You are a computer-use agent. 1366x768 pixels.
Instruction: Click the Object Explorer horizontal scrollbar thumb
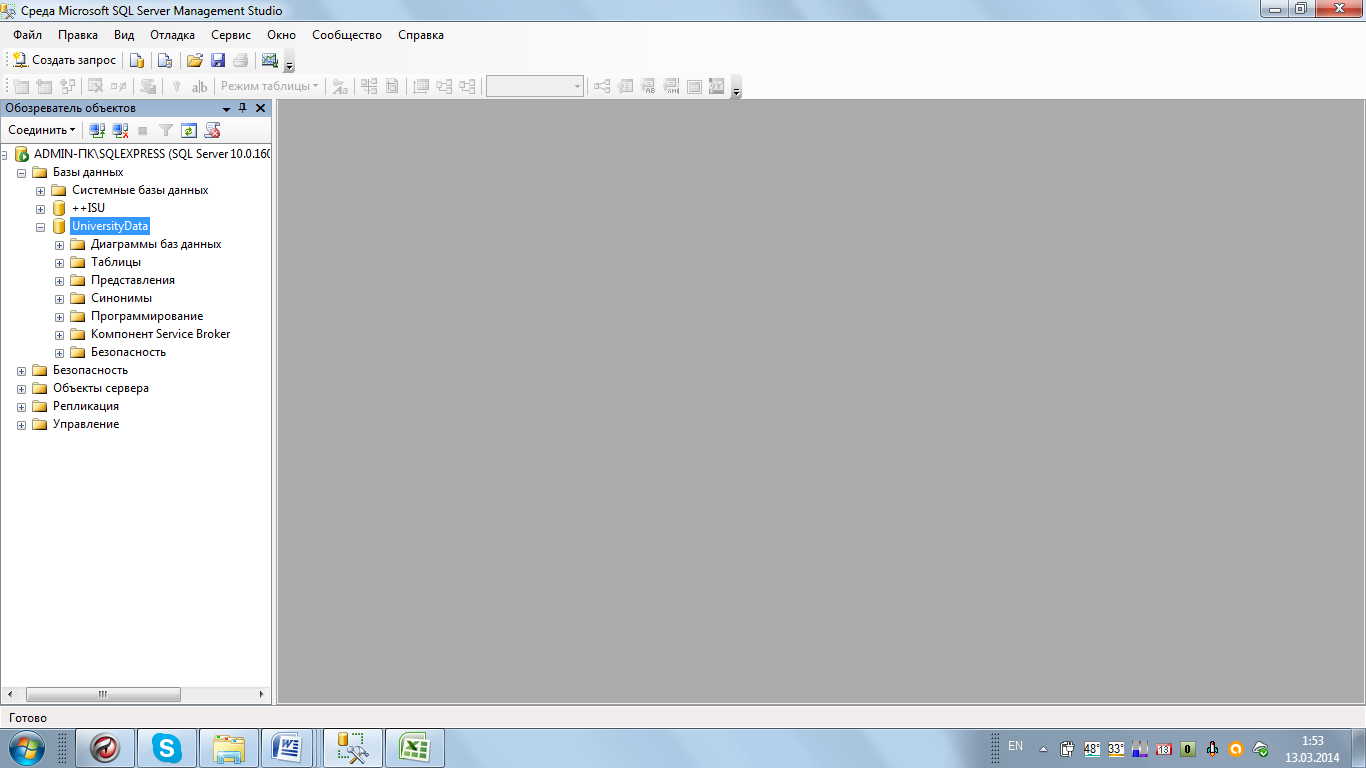click(x=103, y=694)
